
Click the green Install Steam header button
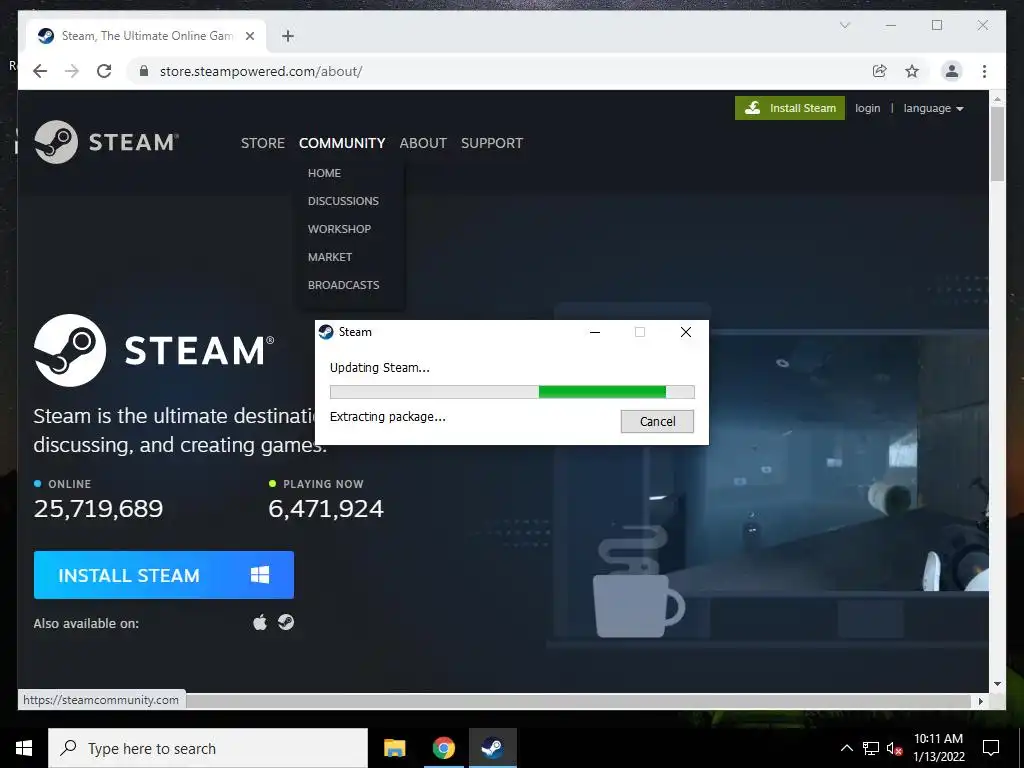(790, 108)
